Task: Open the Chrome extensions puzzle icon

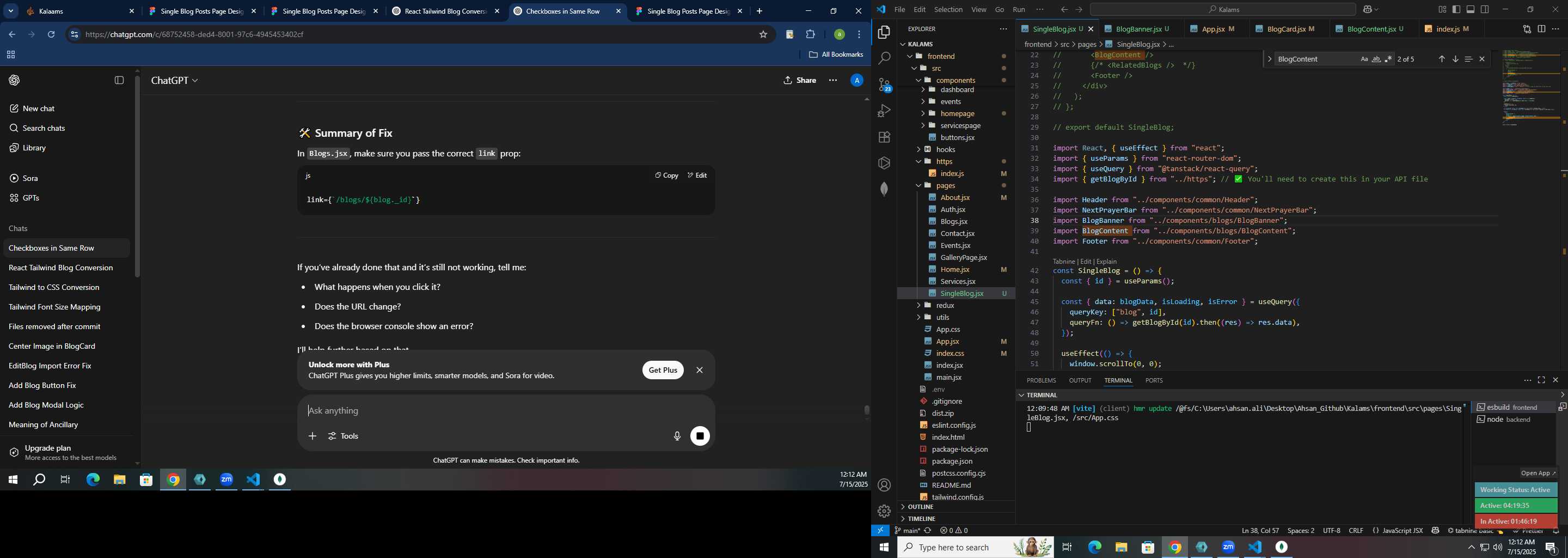Action: click(x=810, y=35)
